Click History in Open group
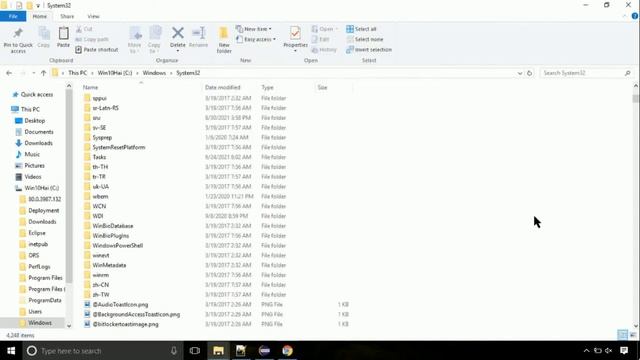Viewport: 640px width, 360px height. click(324, 49)
